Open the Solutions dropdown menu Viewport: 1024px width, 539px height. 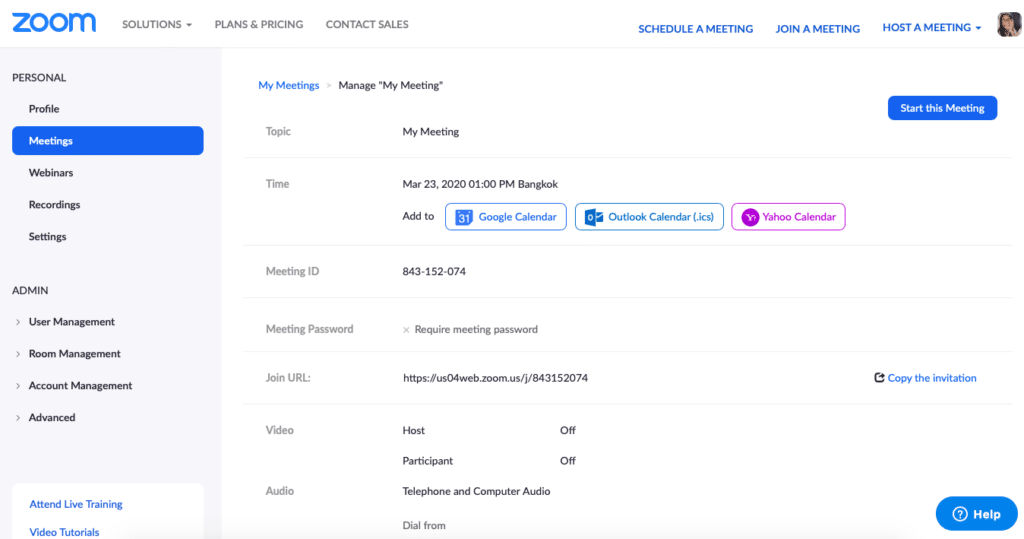coord(156,25)
